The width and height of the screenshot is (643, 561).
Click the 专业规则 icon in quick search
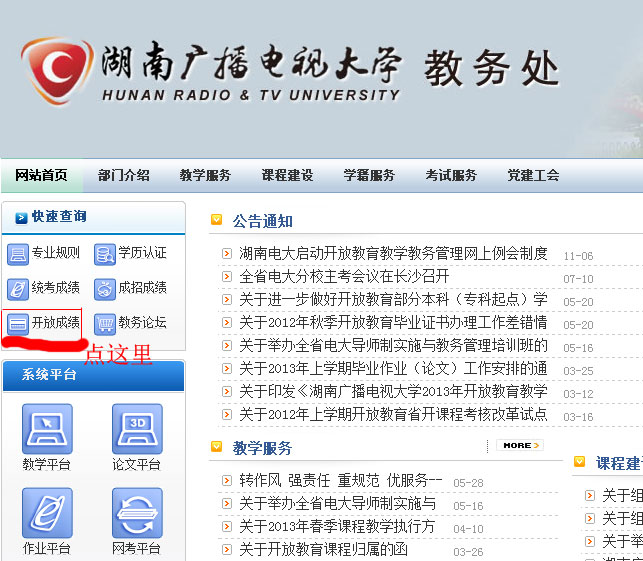17,253
